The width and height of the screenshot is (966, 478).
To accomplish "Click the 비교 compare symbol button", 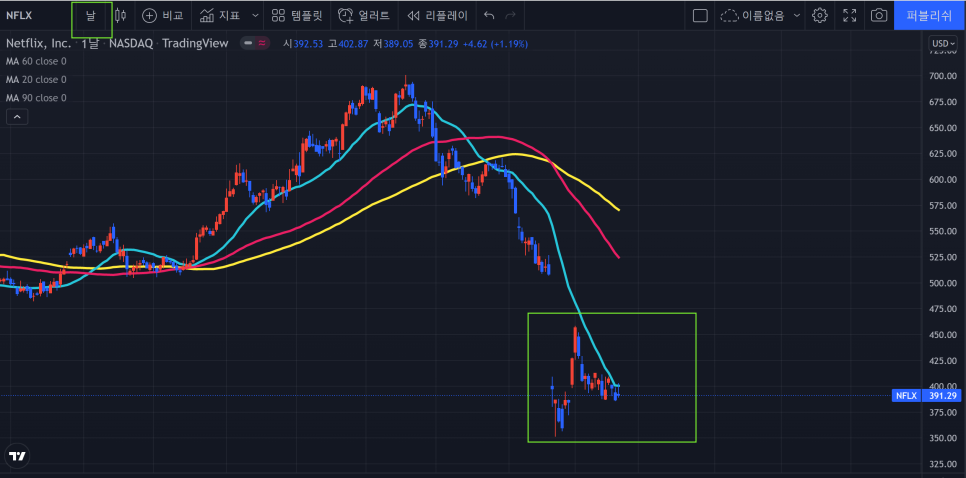I will [163, 16].
